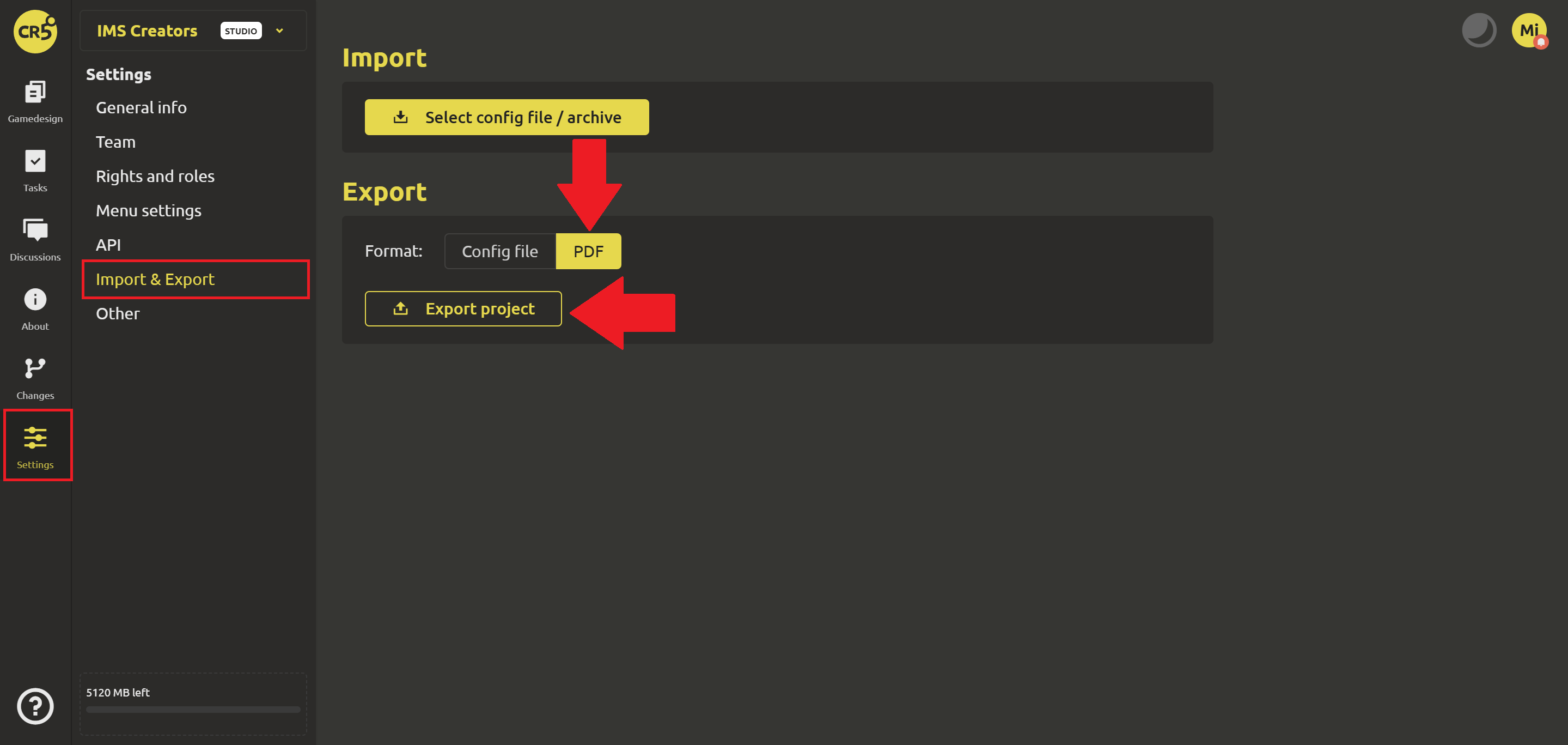Screen dimensions: 1568x745
Task: Click the Export project button
Action: point(462,309)
